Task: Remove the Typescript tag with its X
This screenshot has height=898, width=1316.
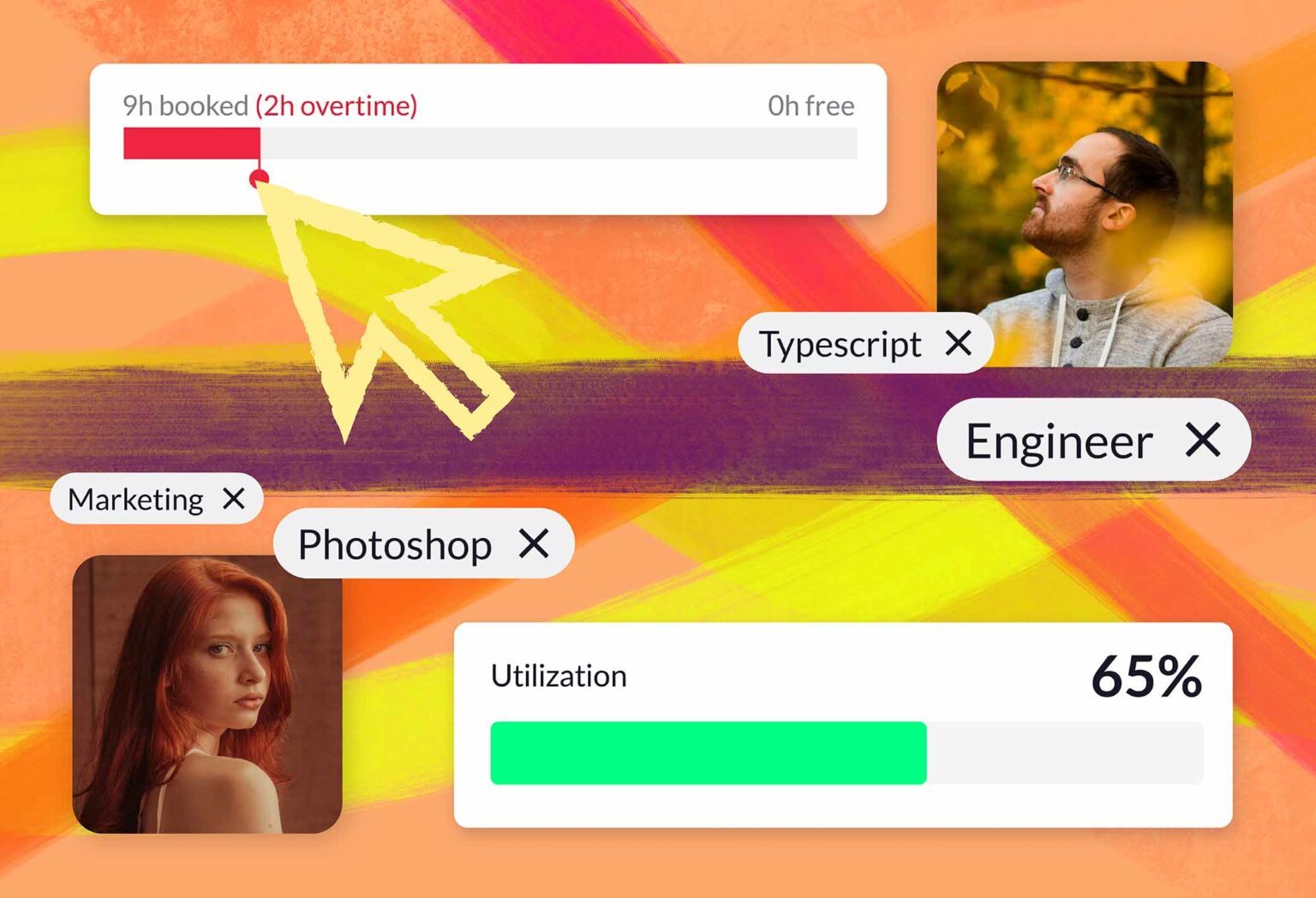Action: coord(959,344)
